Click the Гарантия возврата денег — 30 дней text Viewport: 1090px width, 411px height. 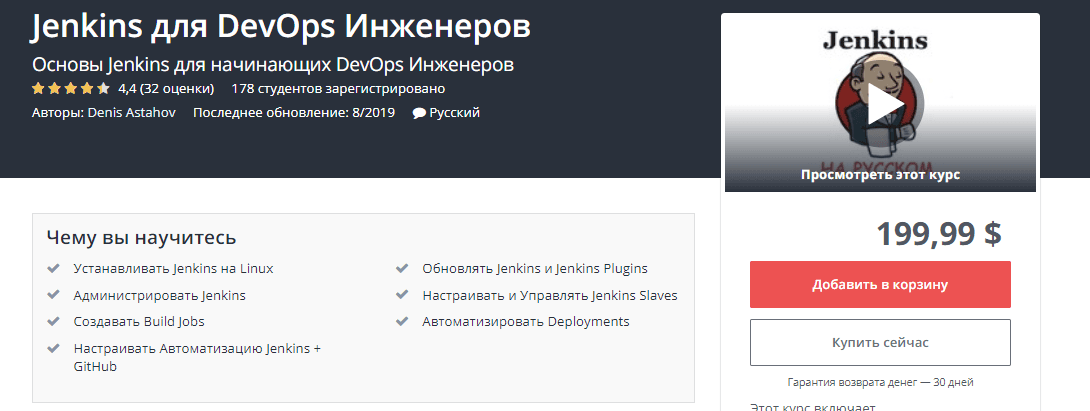[x=880, y=382]
